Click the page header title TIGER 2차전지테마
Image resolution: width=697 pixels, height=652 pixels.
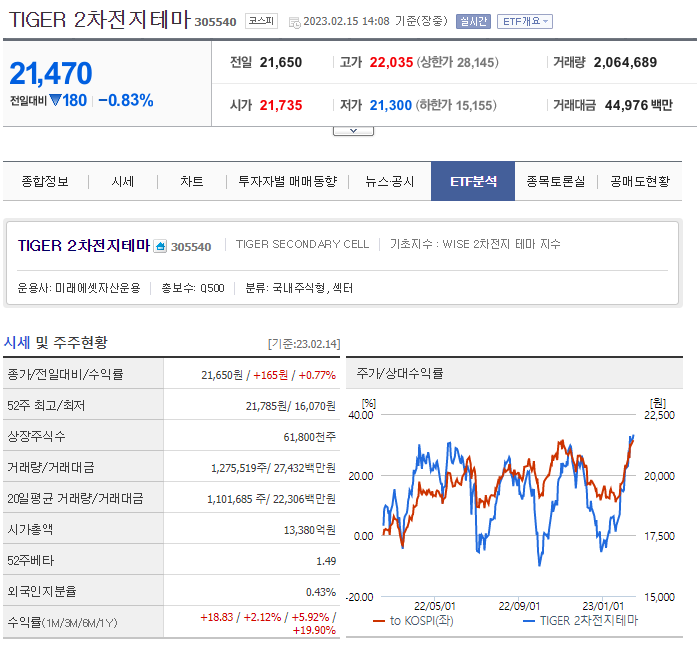click(100, 20)
